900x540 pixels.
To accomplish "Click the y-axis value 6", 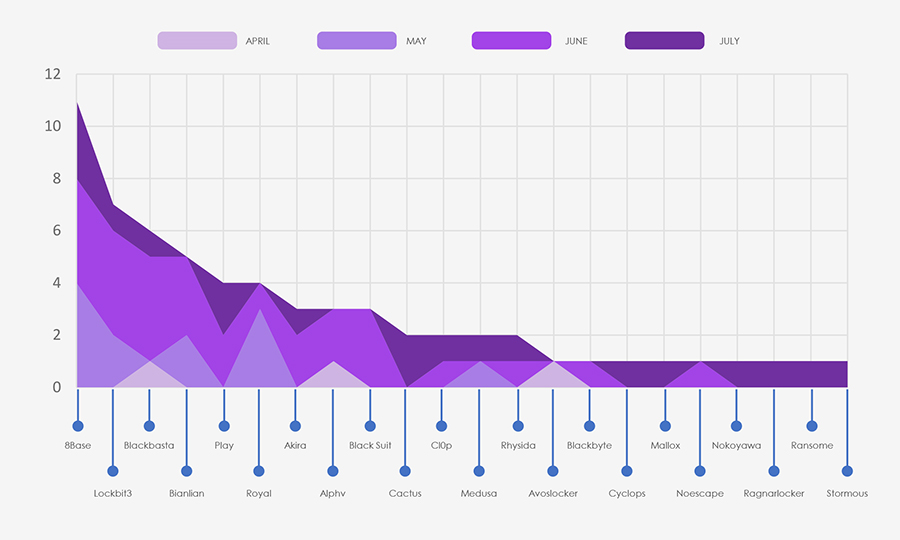I will (x=57, y=231).
